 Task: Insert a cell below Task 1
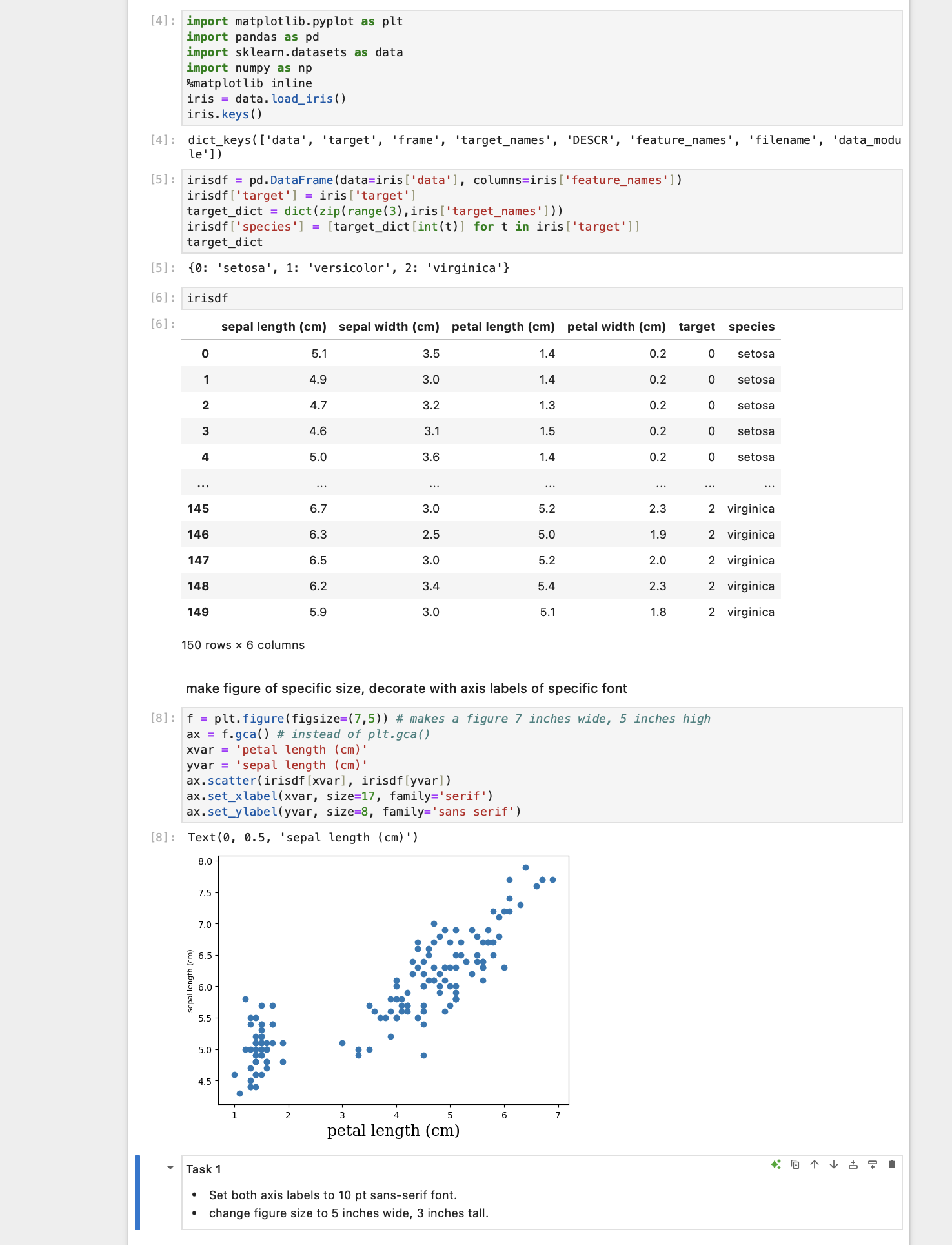tap(873, 1164)
